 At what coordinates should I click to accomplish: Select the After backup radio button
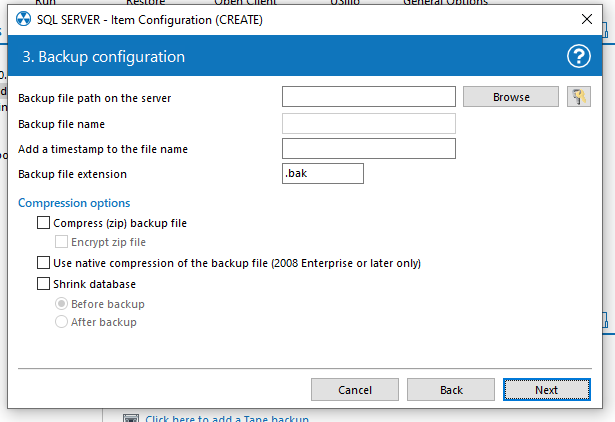click(62, 322)
